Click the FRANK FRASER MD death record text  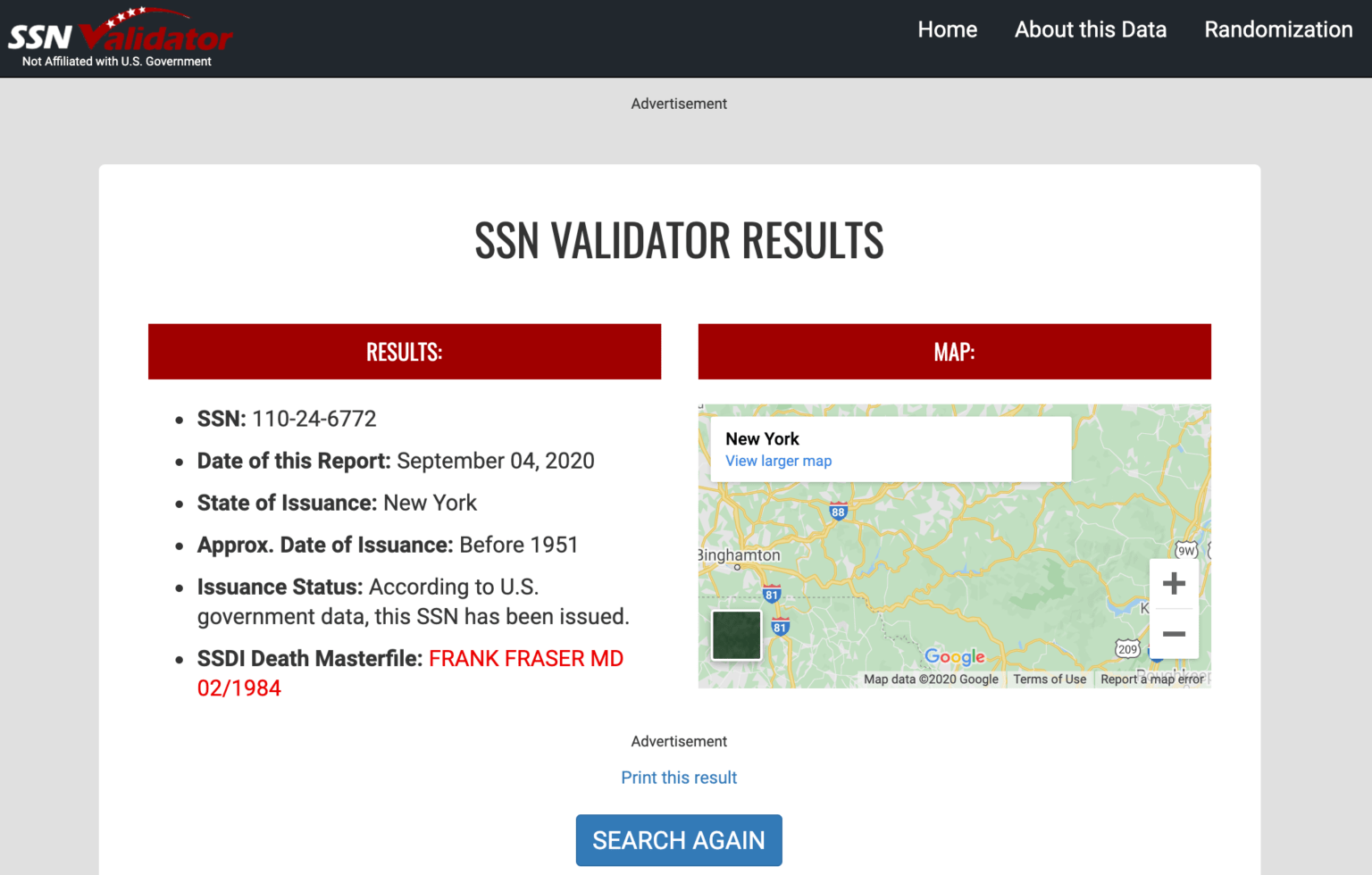click(x=525, y=659)
